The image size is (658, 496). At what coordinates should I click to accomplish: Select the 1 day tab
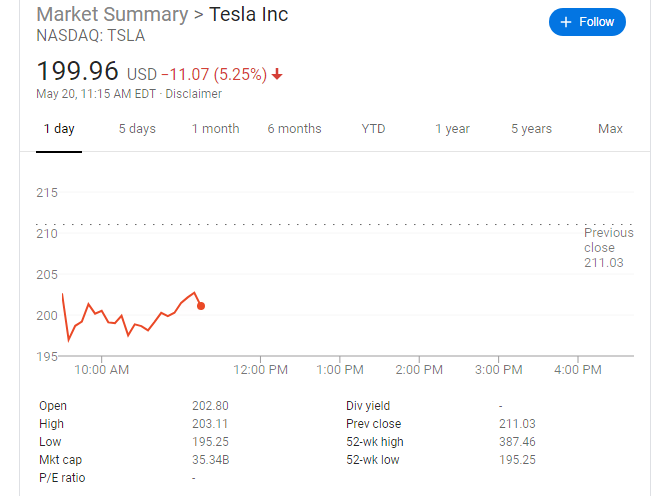59,129
